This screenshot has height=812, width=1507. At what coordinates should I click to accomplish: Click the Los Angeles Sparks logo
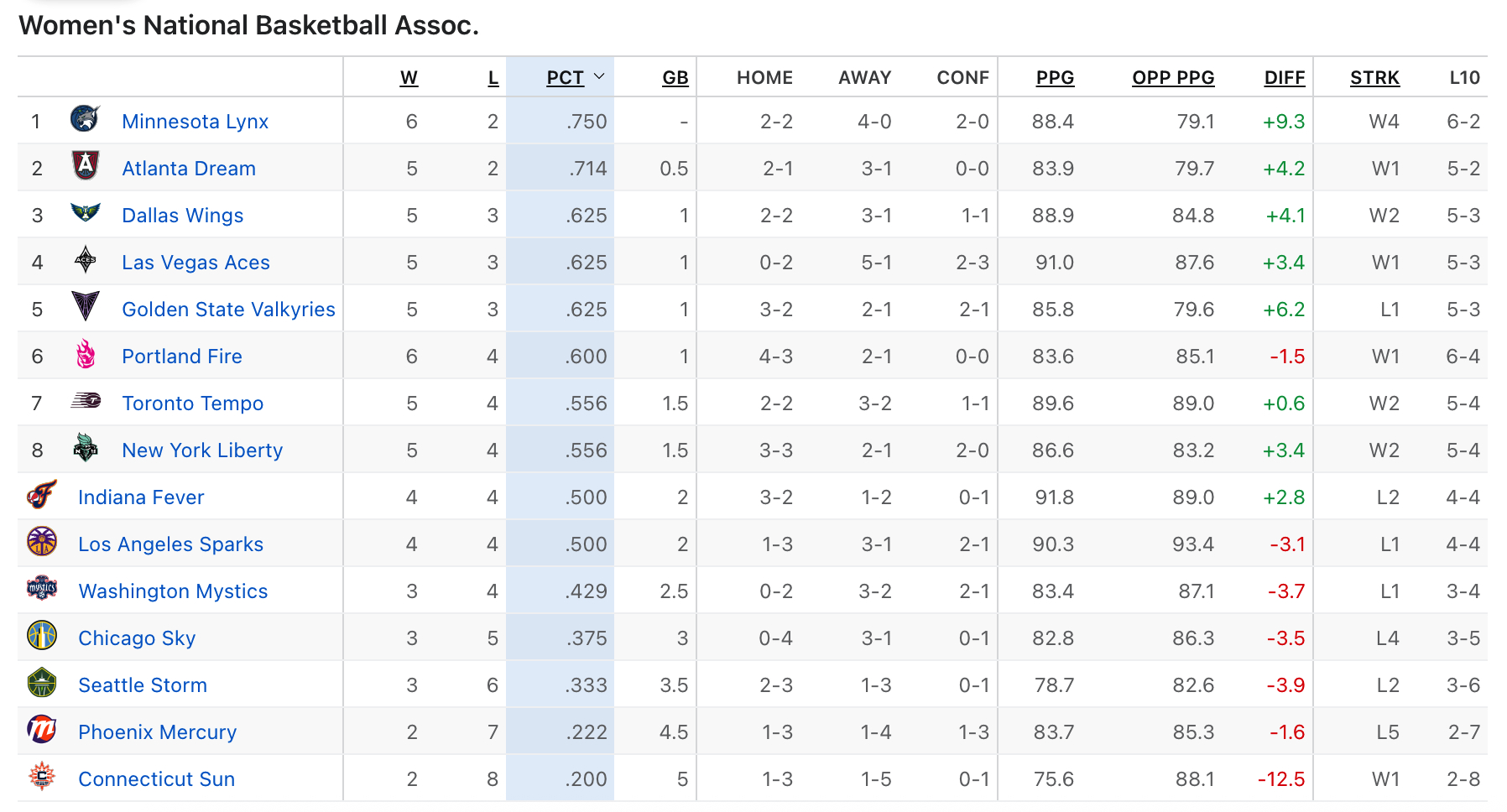42,542
